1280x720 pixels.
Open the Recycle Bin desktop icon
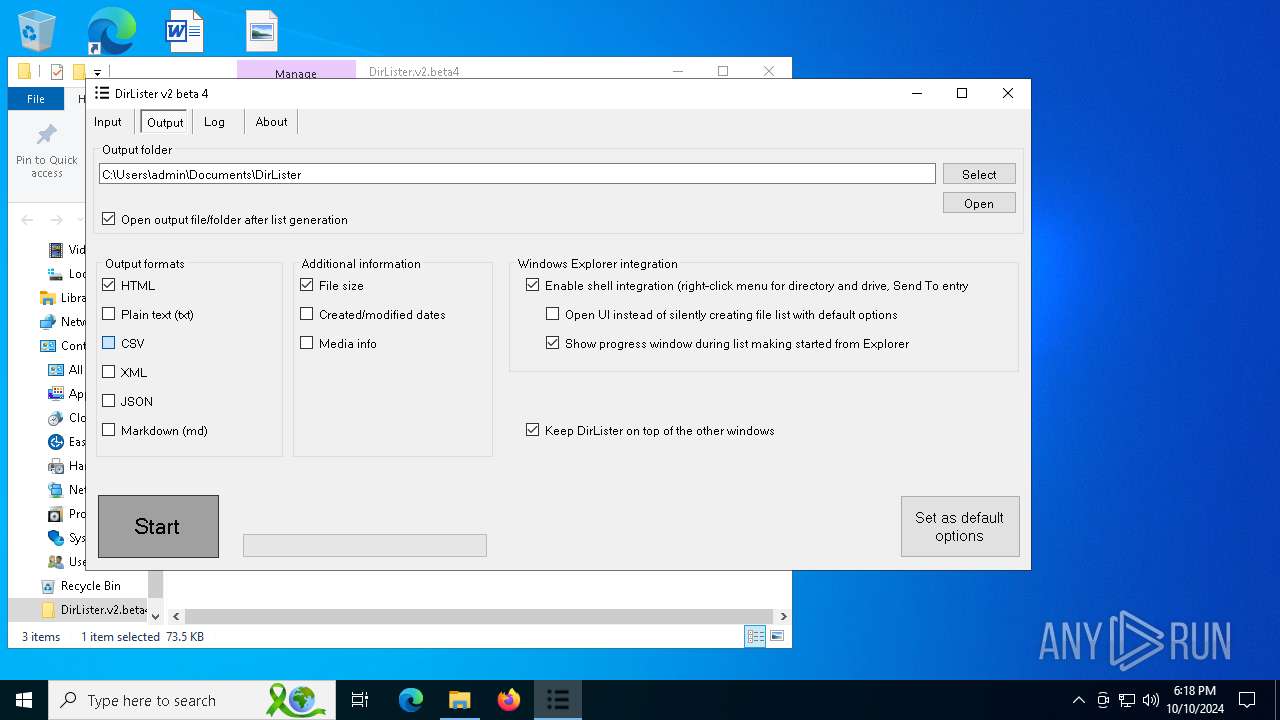[37, 30]
